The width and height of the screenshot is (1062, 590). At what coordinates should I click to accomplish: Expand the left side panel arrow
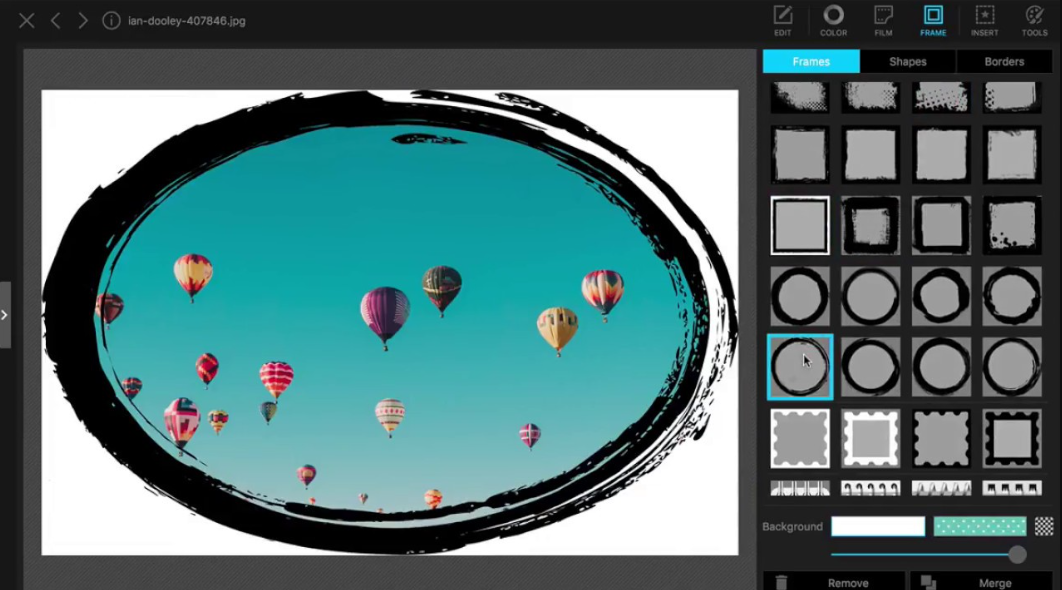click(5, 315)
